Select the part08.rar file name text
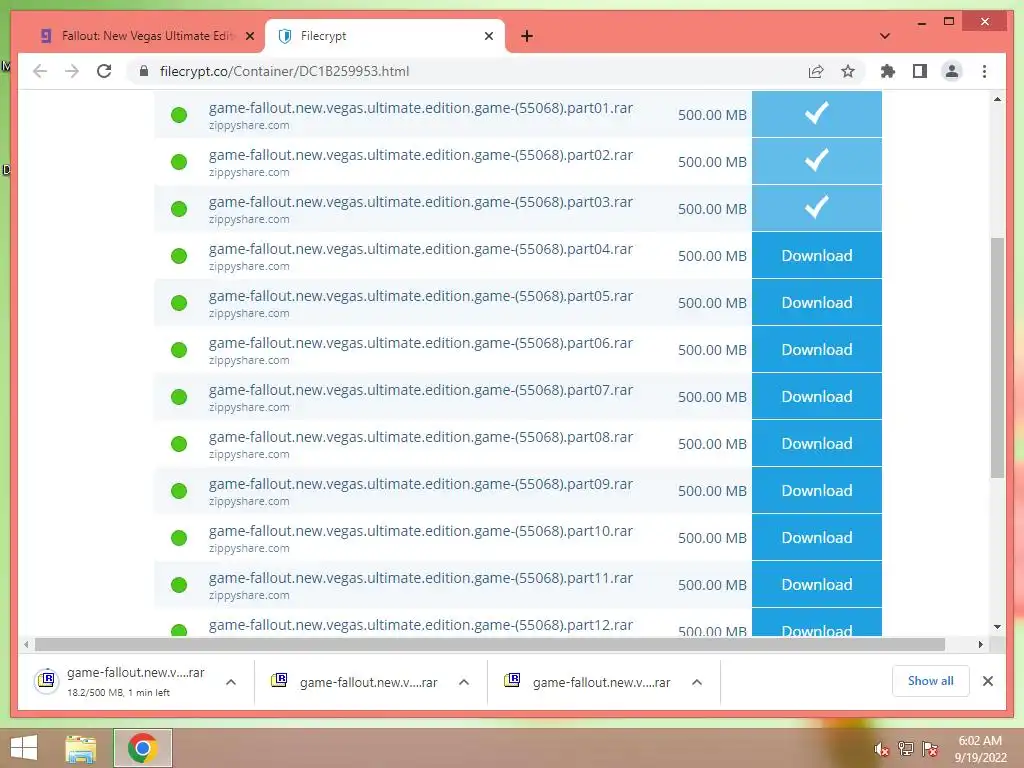1024x768 pixels. click(x=421, y=437)
